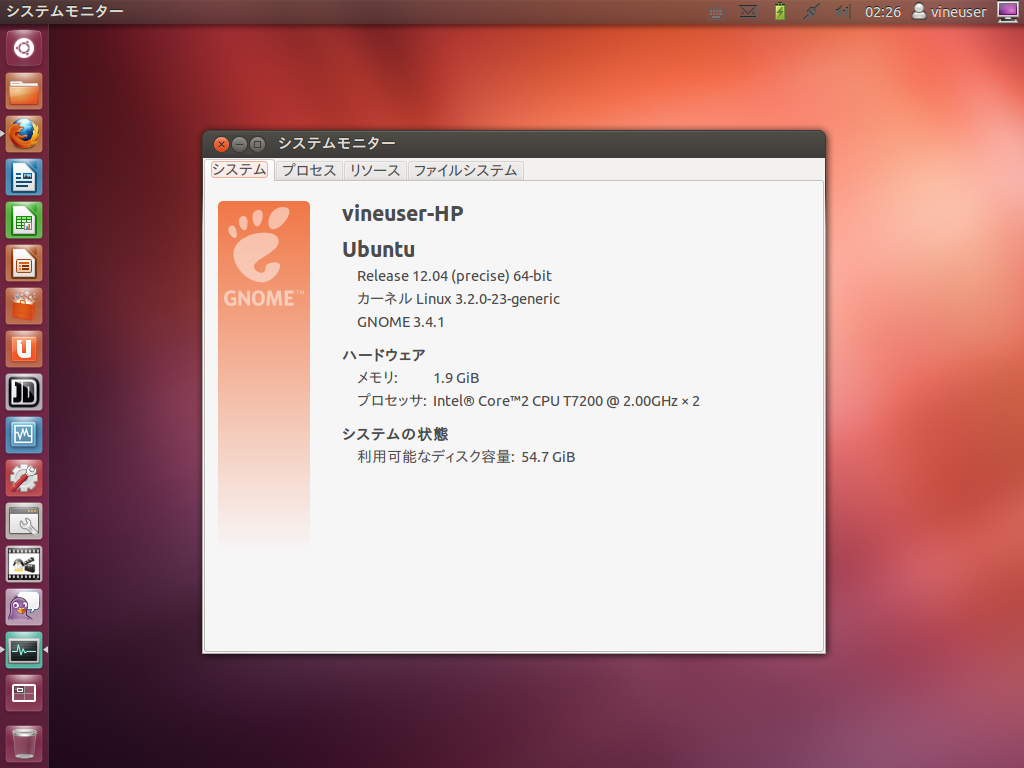Image resolution: width=1024 pixels, height=768 pixels.
Task: Open the blue waveform monitor launcher icon
Action: [24, 435]
